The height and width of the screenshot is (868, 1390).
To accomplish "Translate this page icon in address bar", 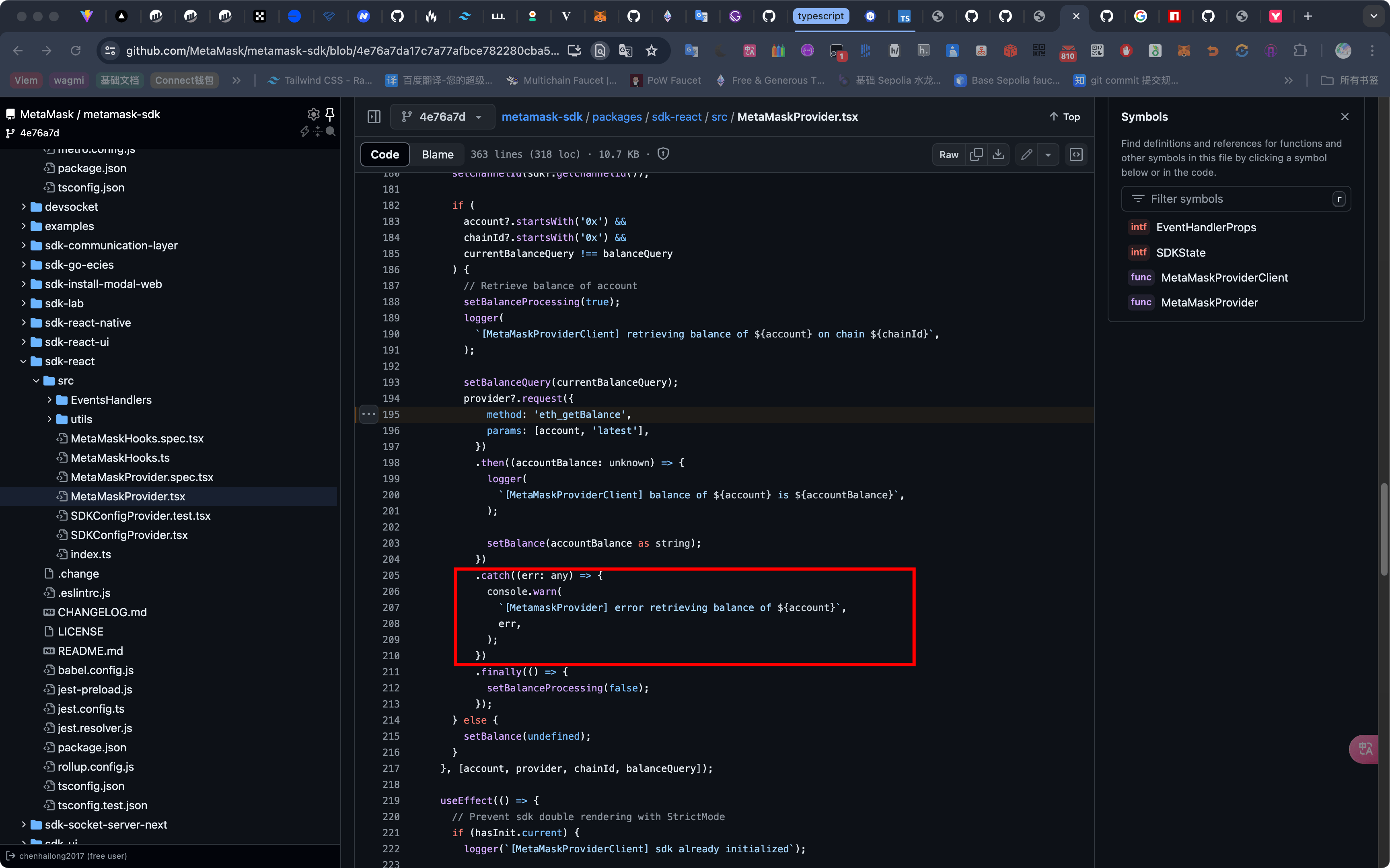I will click(x=625, y=51).
